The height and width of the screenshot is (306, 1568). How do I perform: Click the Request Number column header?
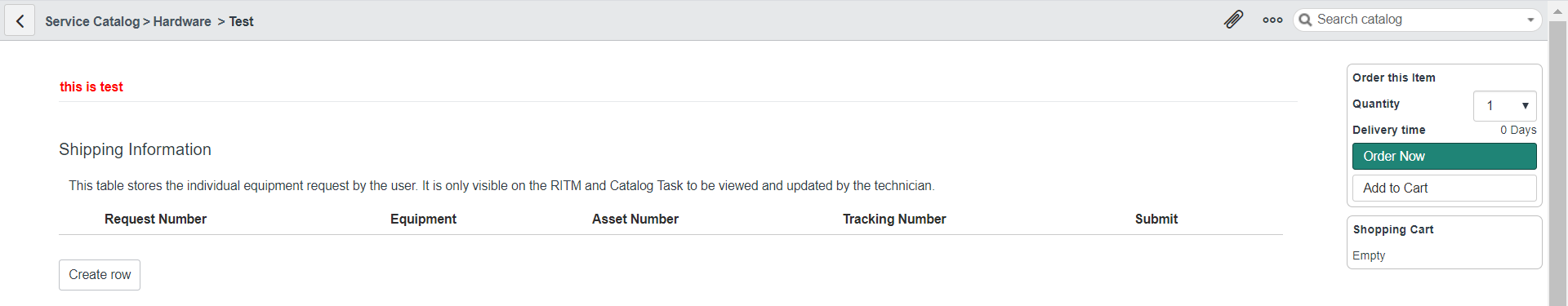[x=155, y=219]
